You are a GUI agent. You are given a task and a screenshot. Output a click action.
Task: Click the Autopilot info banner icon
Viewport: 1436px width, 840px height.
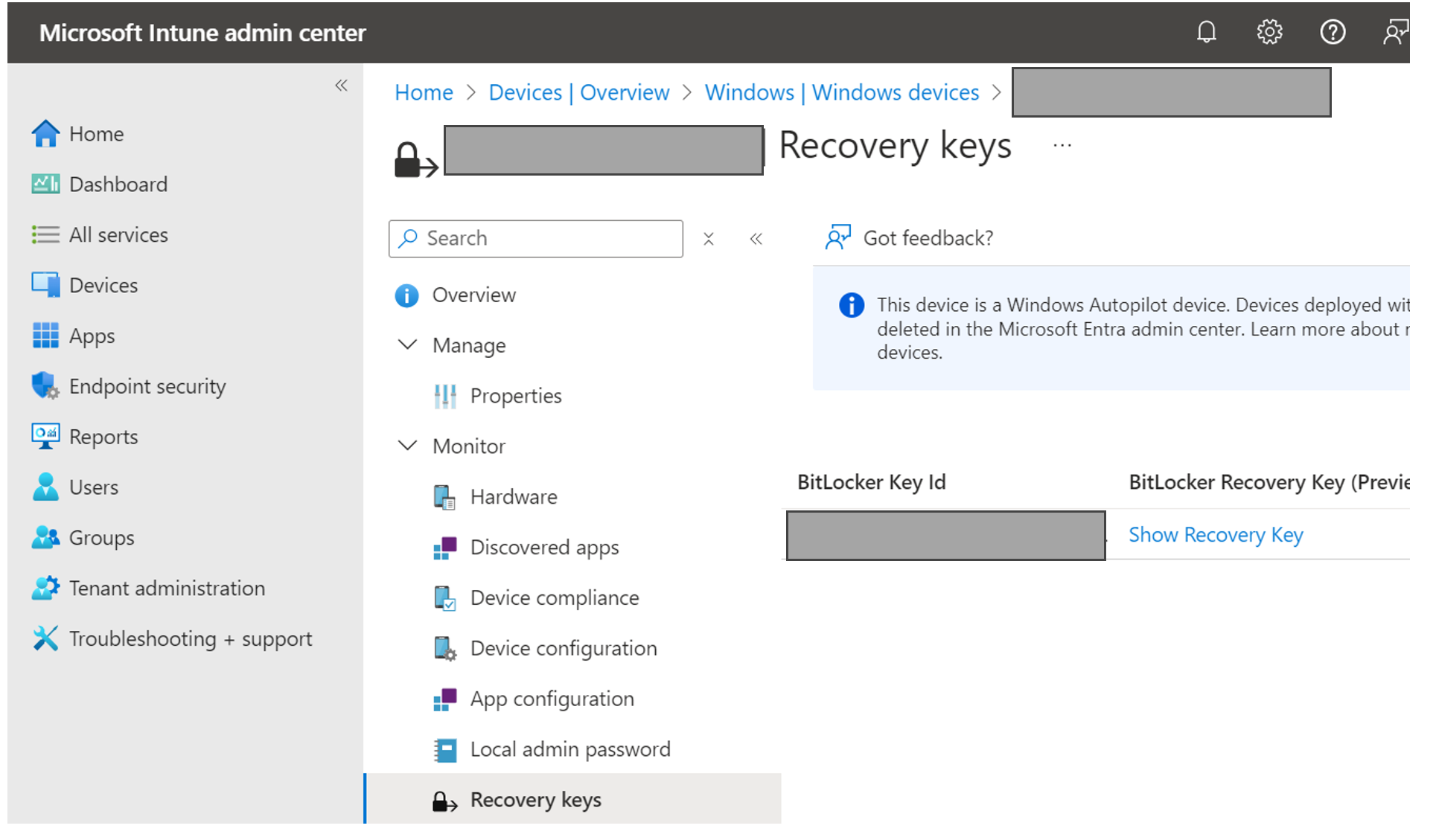click(851, 305)
